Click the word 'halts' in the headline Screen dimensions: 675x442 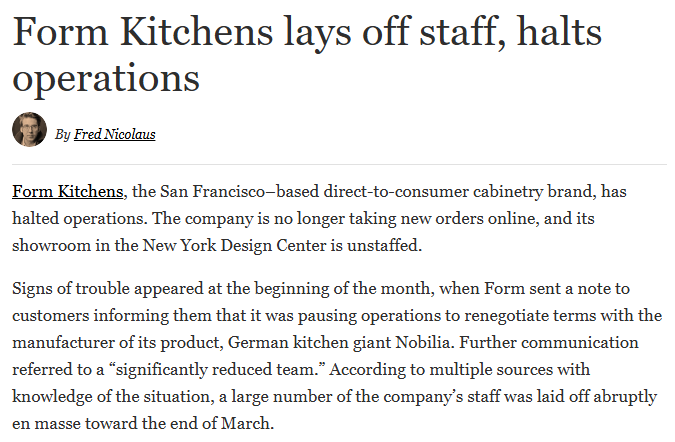coord(559,31)
